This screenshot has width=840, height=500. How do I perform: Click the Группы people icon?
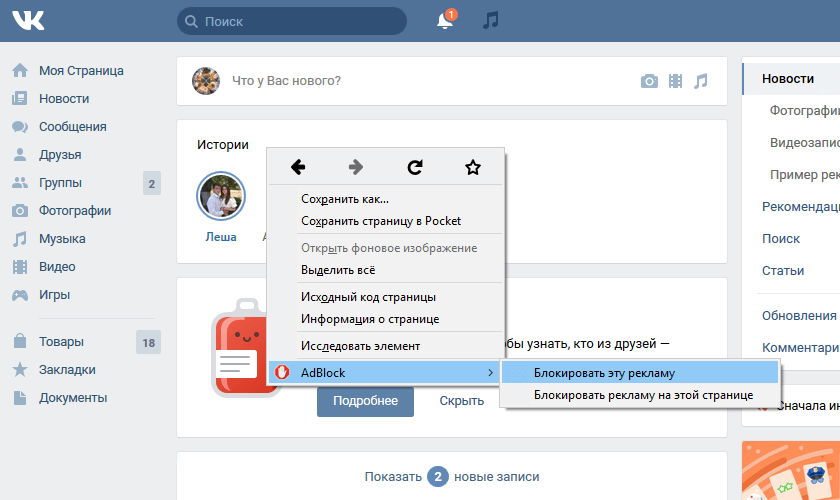(x=20, y=182)
